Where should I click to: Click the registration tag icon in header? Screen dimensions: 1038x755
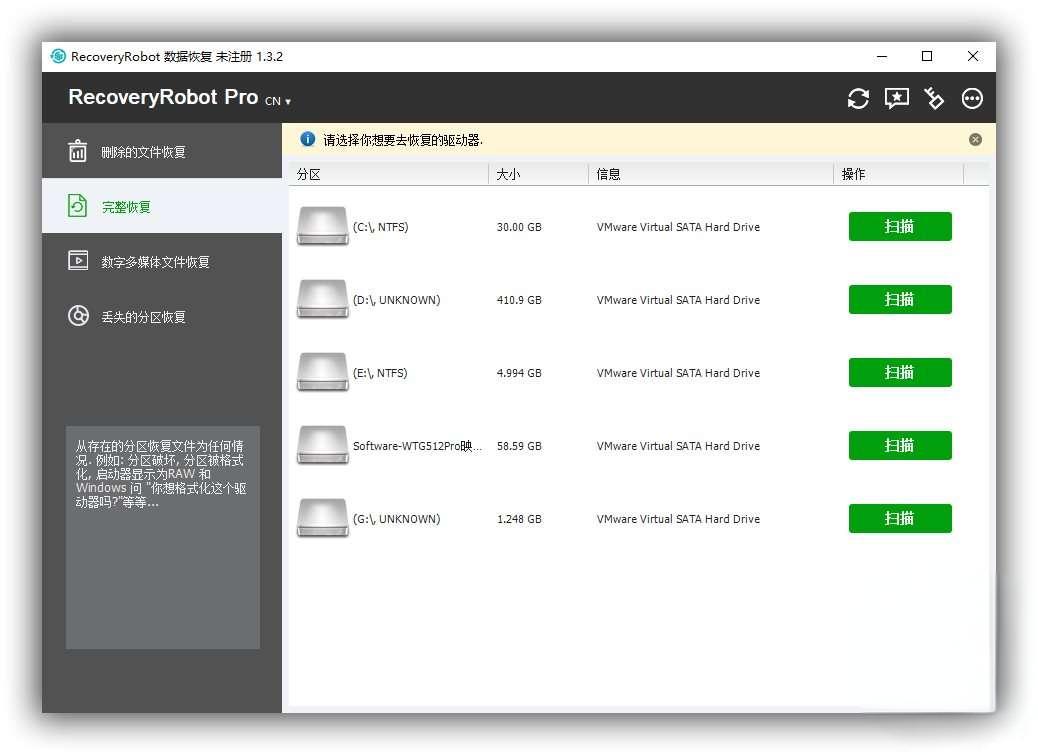tap(934, 99)
